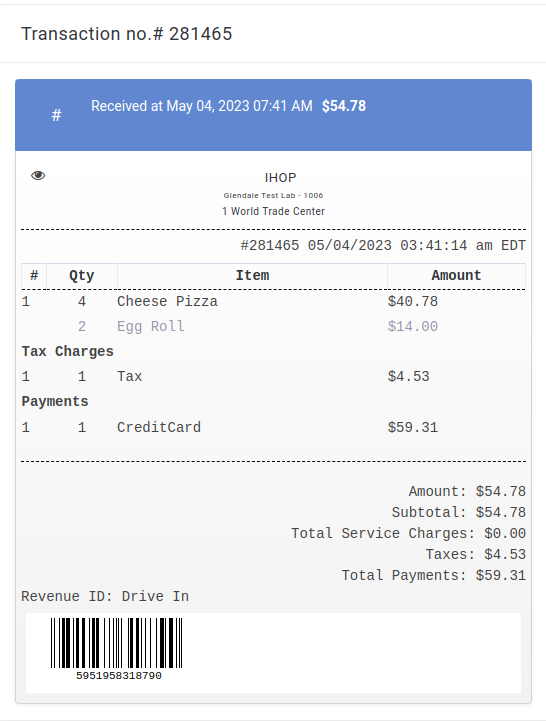546x722 pixels.
Task: Click the Tax $4.53 amount
Action: (x=408, y=377)
